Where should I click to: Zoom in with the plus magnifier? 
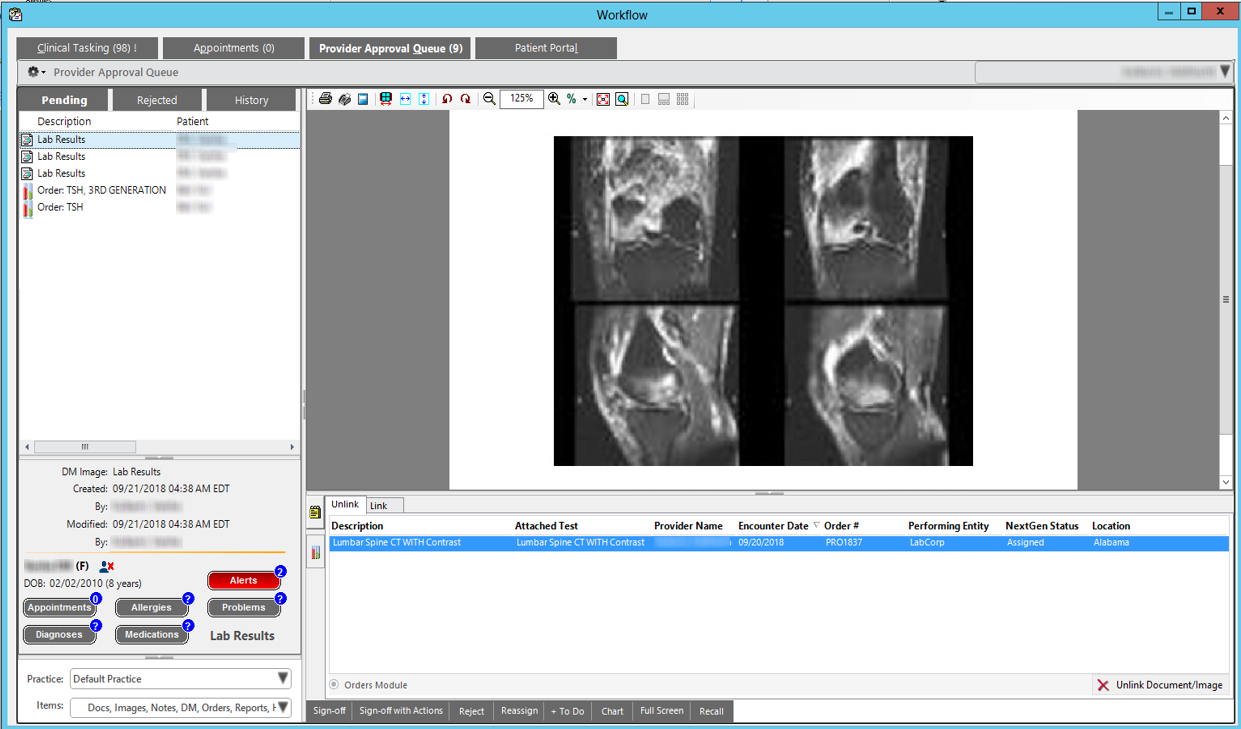(554, 99)
